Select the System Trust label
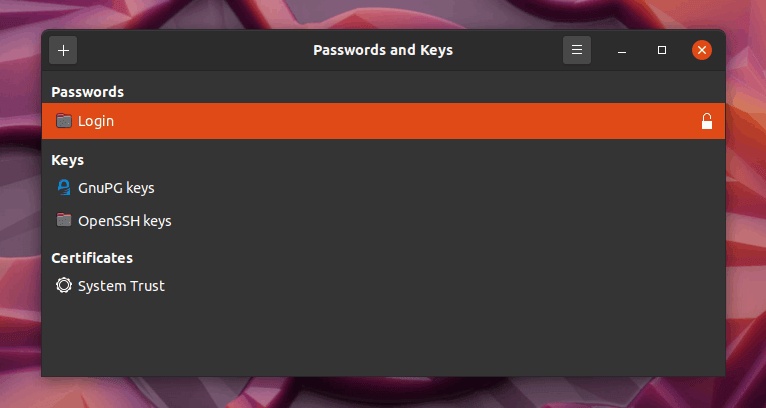The height and width of the screenshot is (408, 766). point(121,286)
